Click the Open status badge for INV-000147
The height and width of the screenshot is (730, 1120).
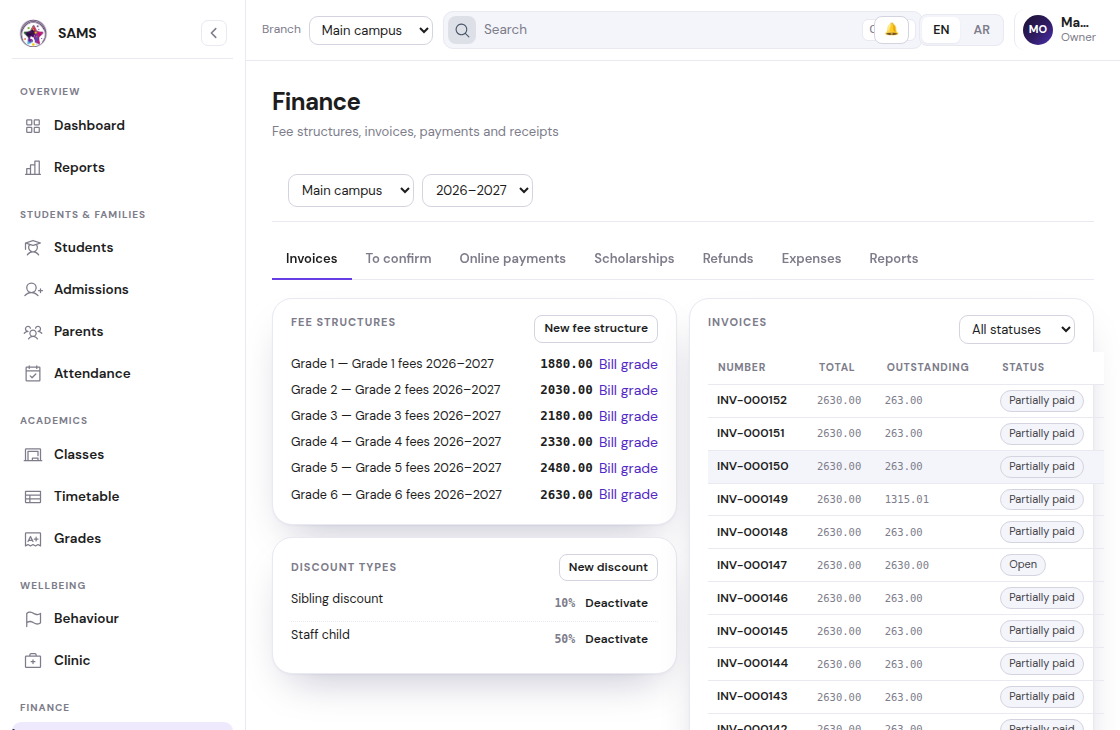(x=1023, y=565)
